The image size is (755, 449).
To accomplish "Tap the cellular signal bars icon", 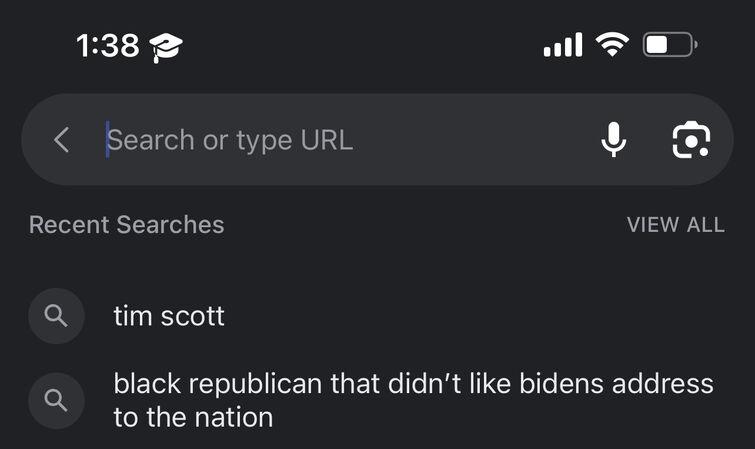I will tap(563, 45).
